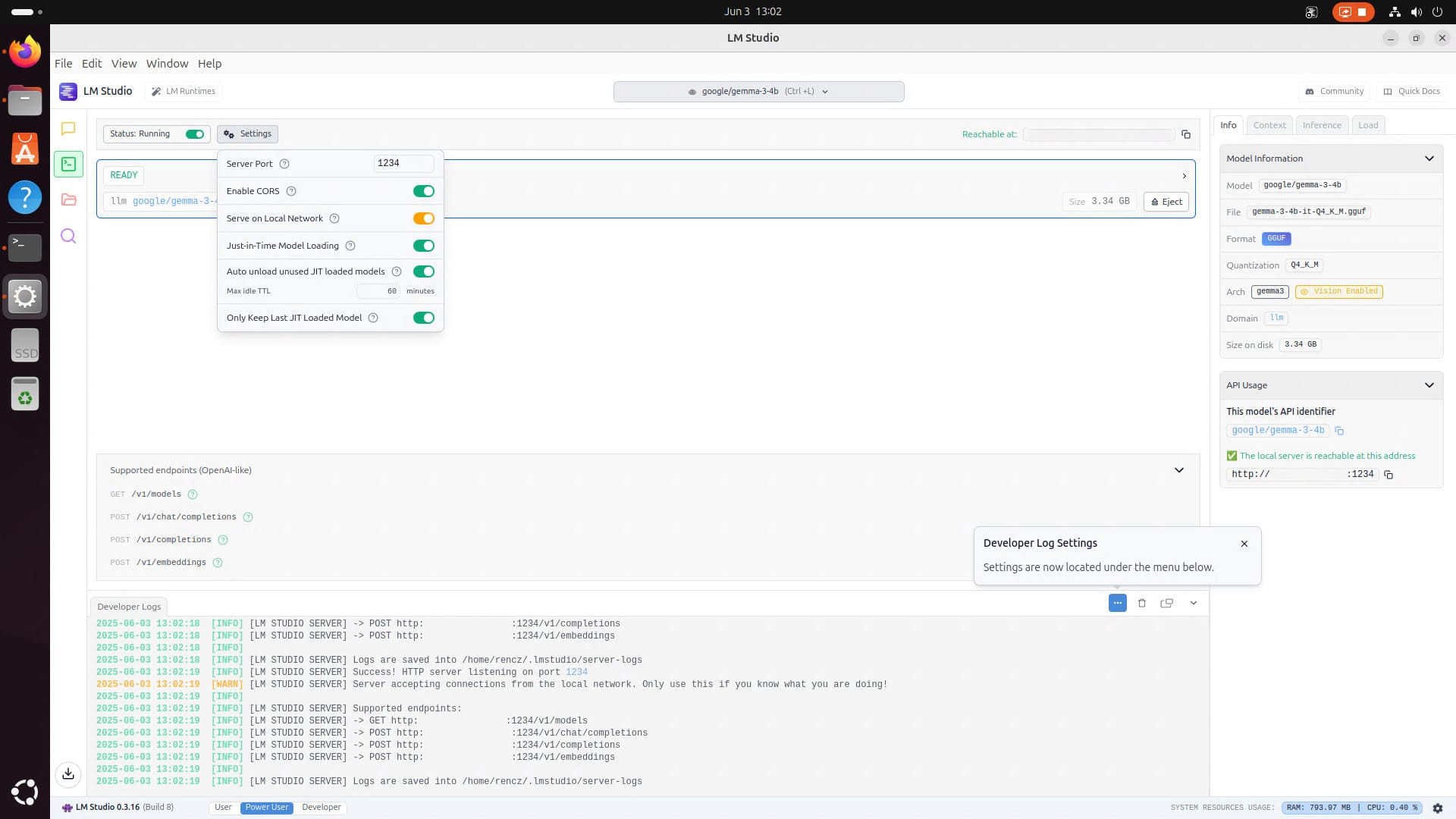Close the server Settings popup button
The image size is (1456, 819).
(x=247, y=134)
